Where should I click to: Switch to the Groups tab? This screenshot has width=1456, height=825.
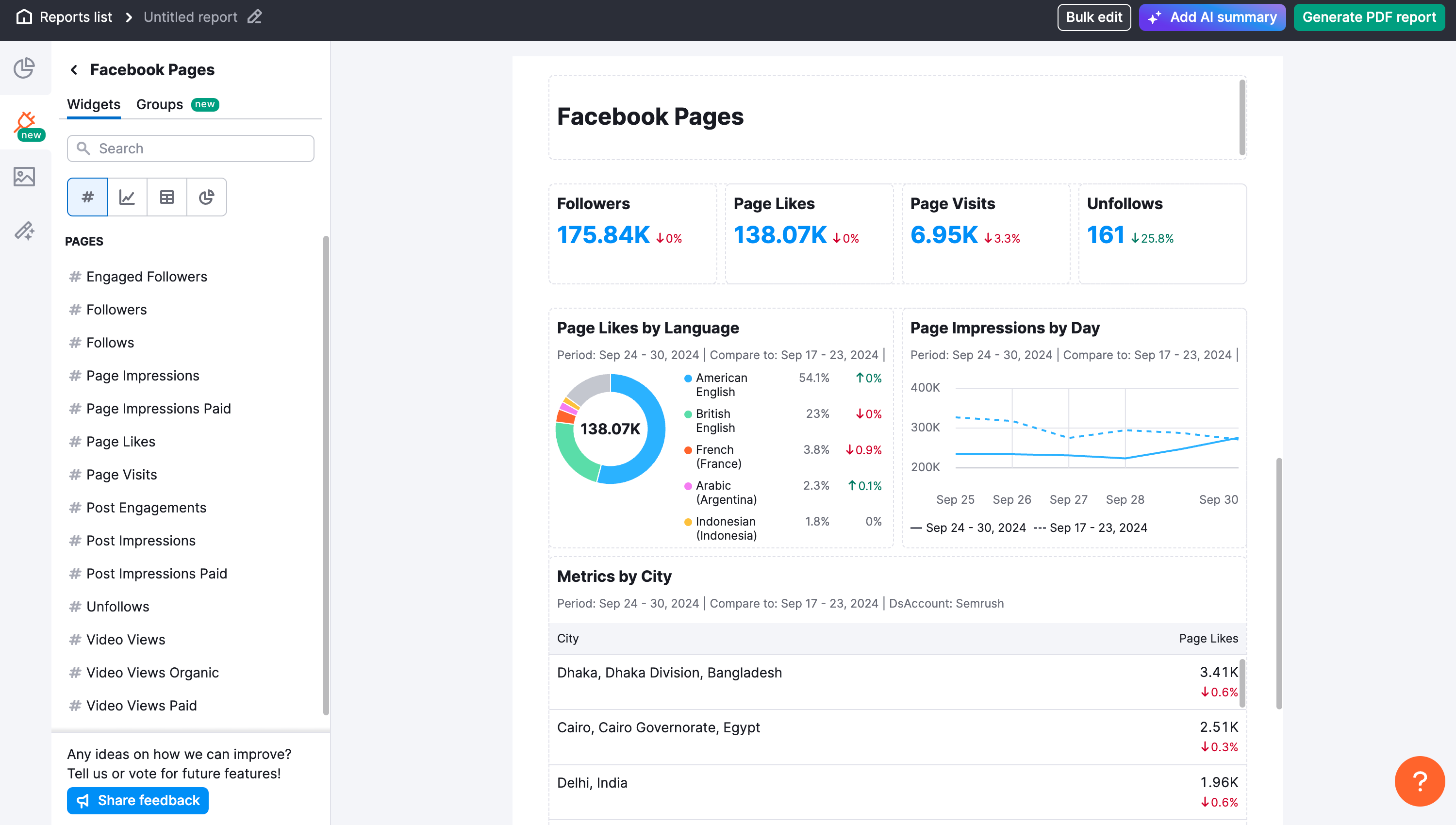[159, 104]
